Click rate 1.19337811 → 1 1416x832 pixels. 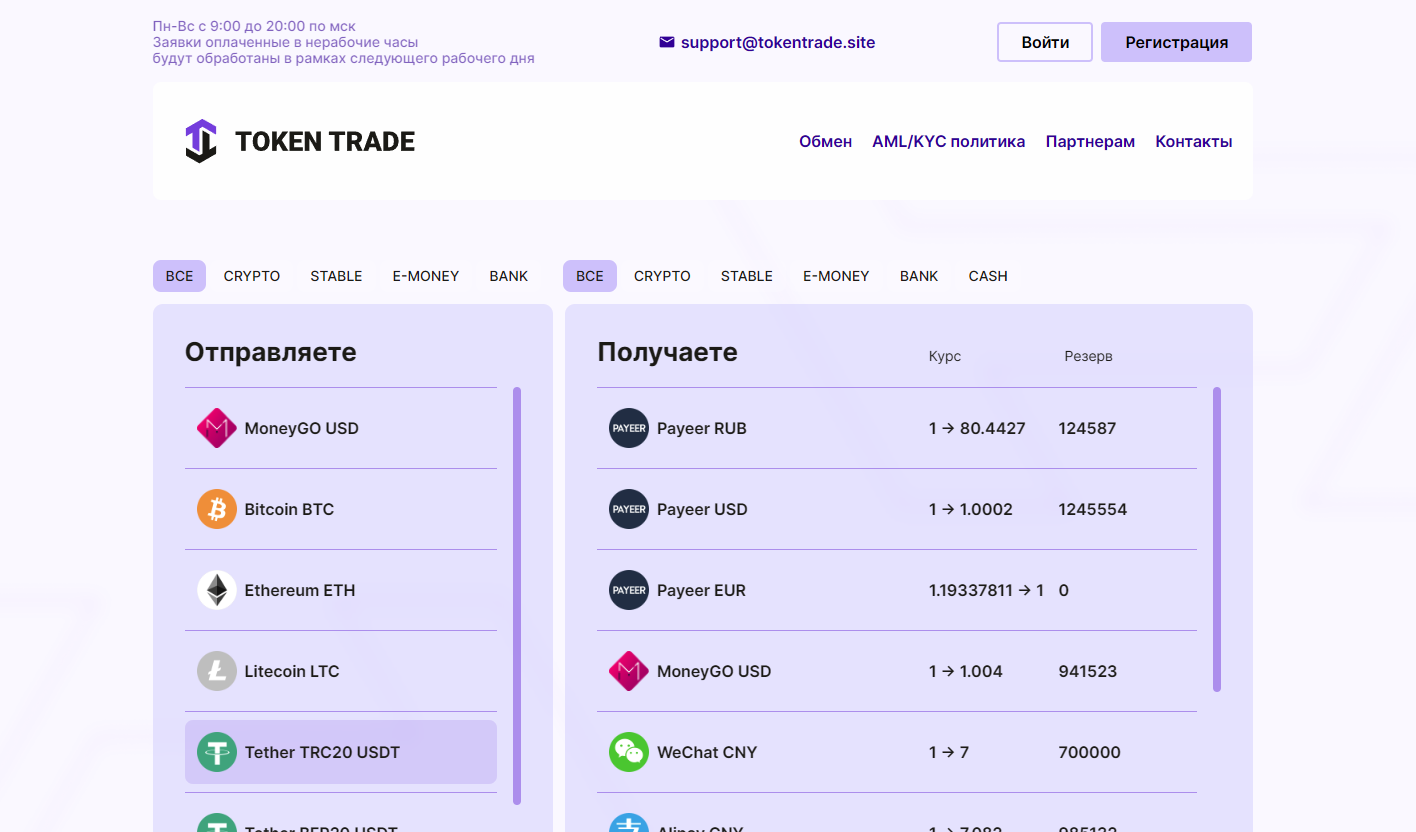(x=986, y=590)
